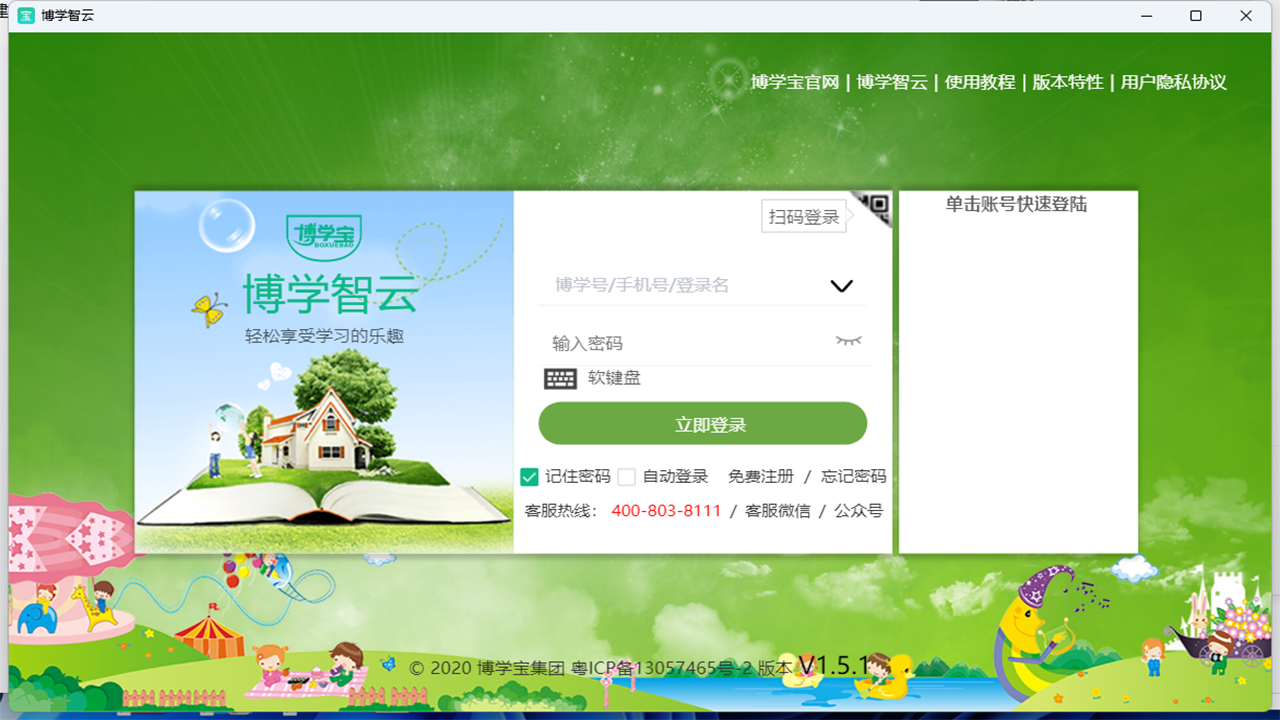Screen dimensions: 1280x720
Task: Click the 立即登录 button
Action: click(x=703, y=424)
